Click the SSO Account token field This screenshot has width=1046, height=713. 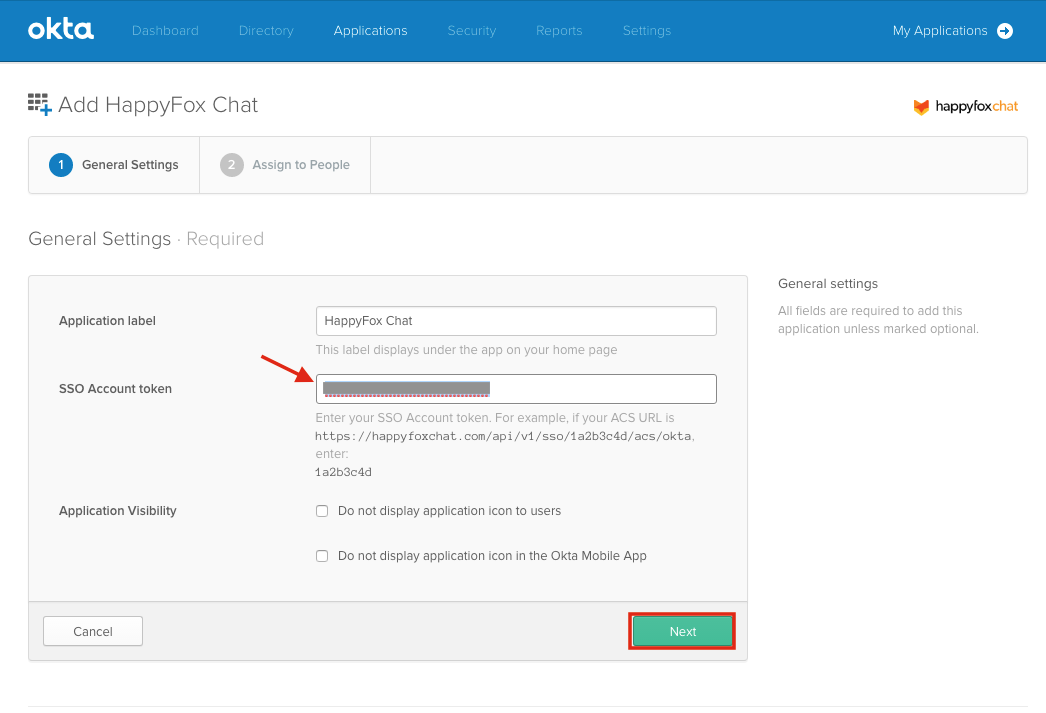516,388
